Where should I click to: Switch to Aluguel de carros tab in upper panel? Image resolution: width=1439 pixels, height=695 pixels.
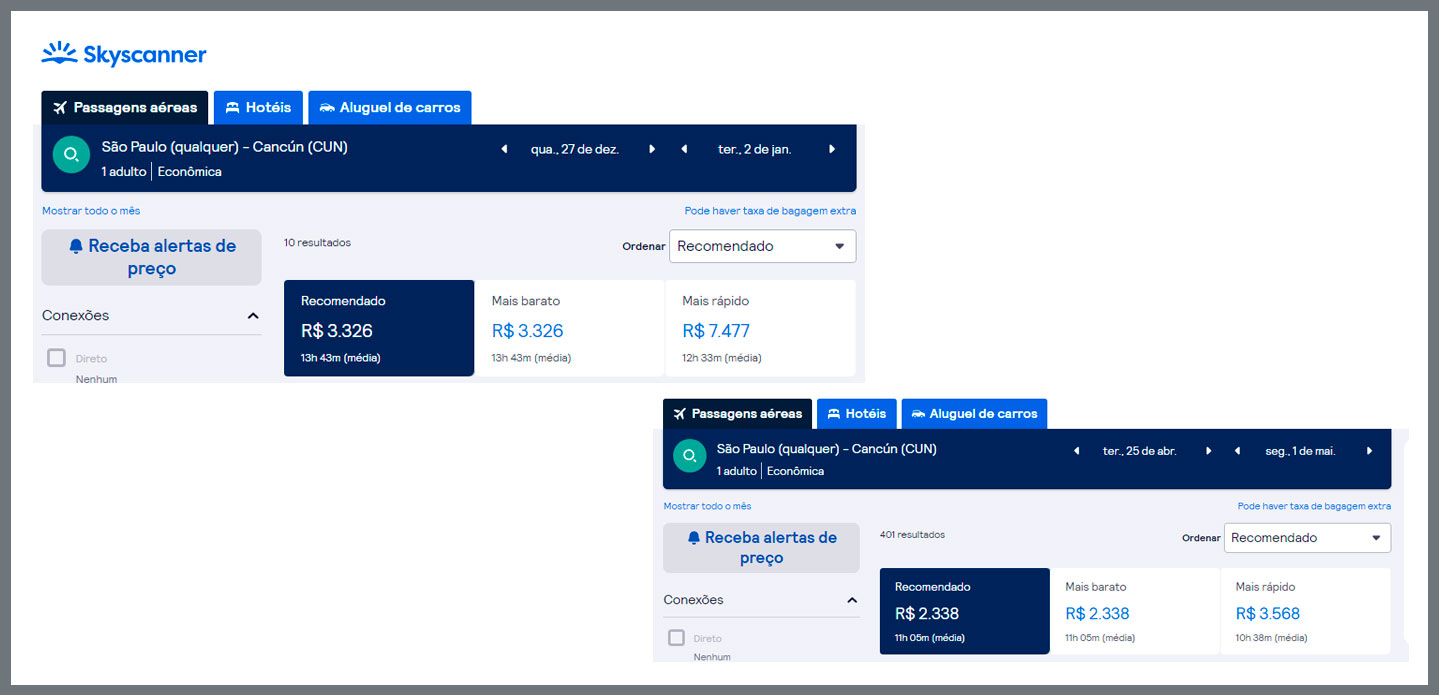pos(390,108)
